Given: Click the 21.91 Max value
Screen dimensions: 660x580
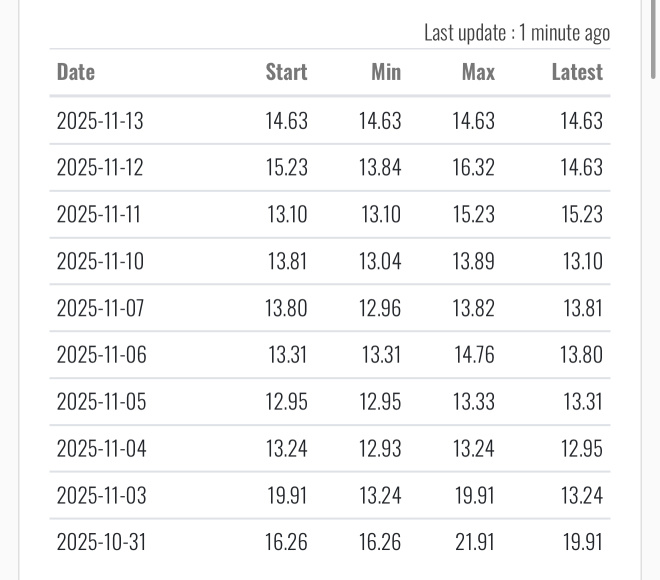Looking at the screenshot, I should click(473, 543).
